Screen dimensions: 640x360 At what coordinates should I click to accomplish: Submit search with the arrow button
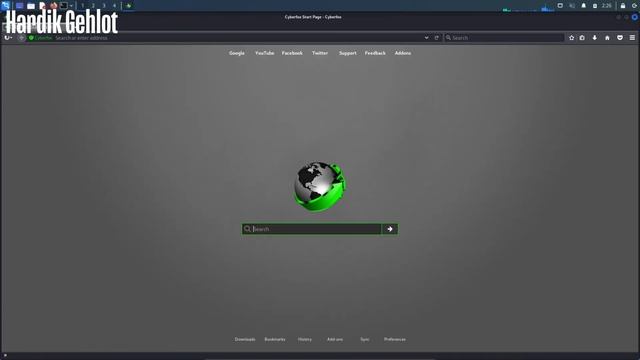(390, 229)
